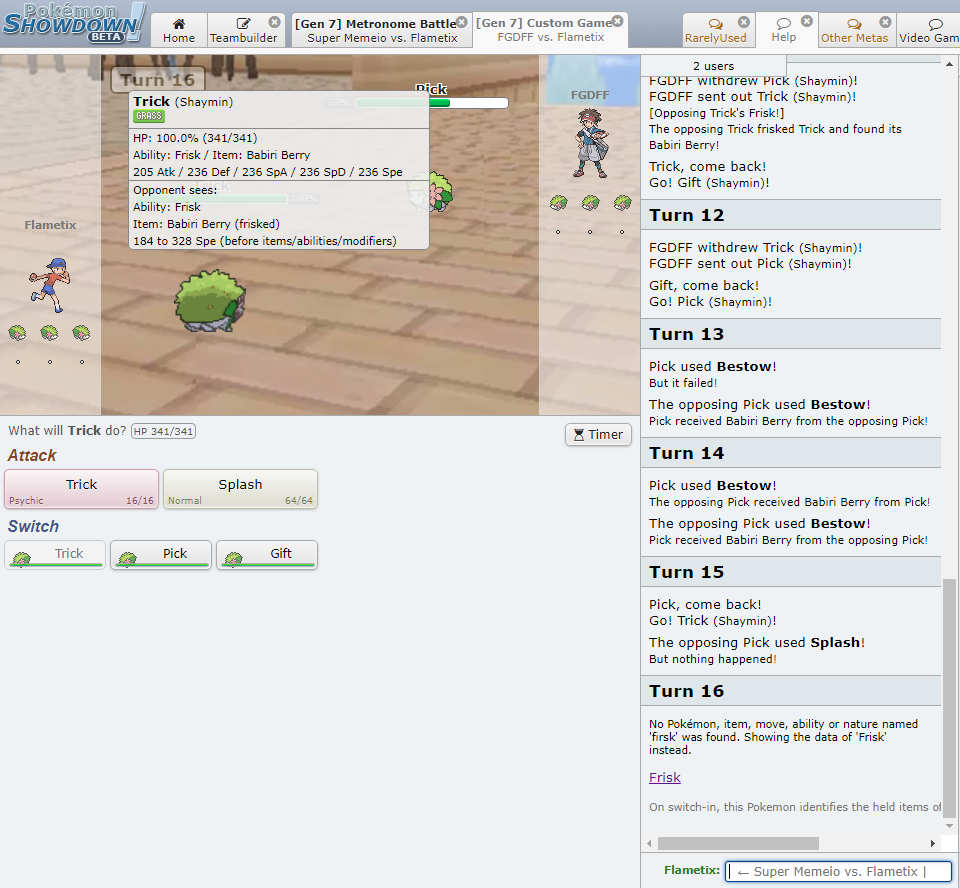960x888 pixels.
Task: Click the chat log vertical scrollbar thumb
Action: click(949, 698)
